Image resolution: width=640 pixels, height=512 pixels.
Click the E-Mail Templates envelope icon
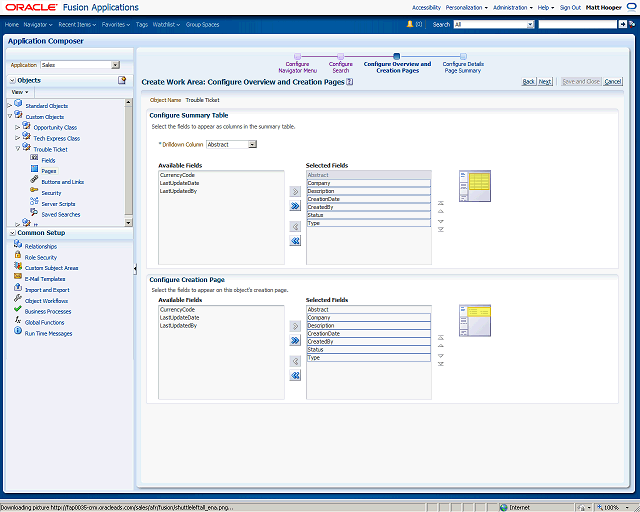tap(18, 276)
